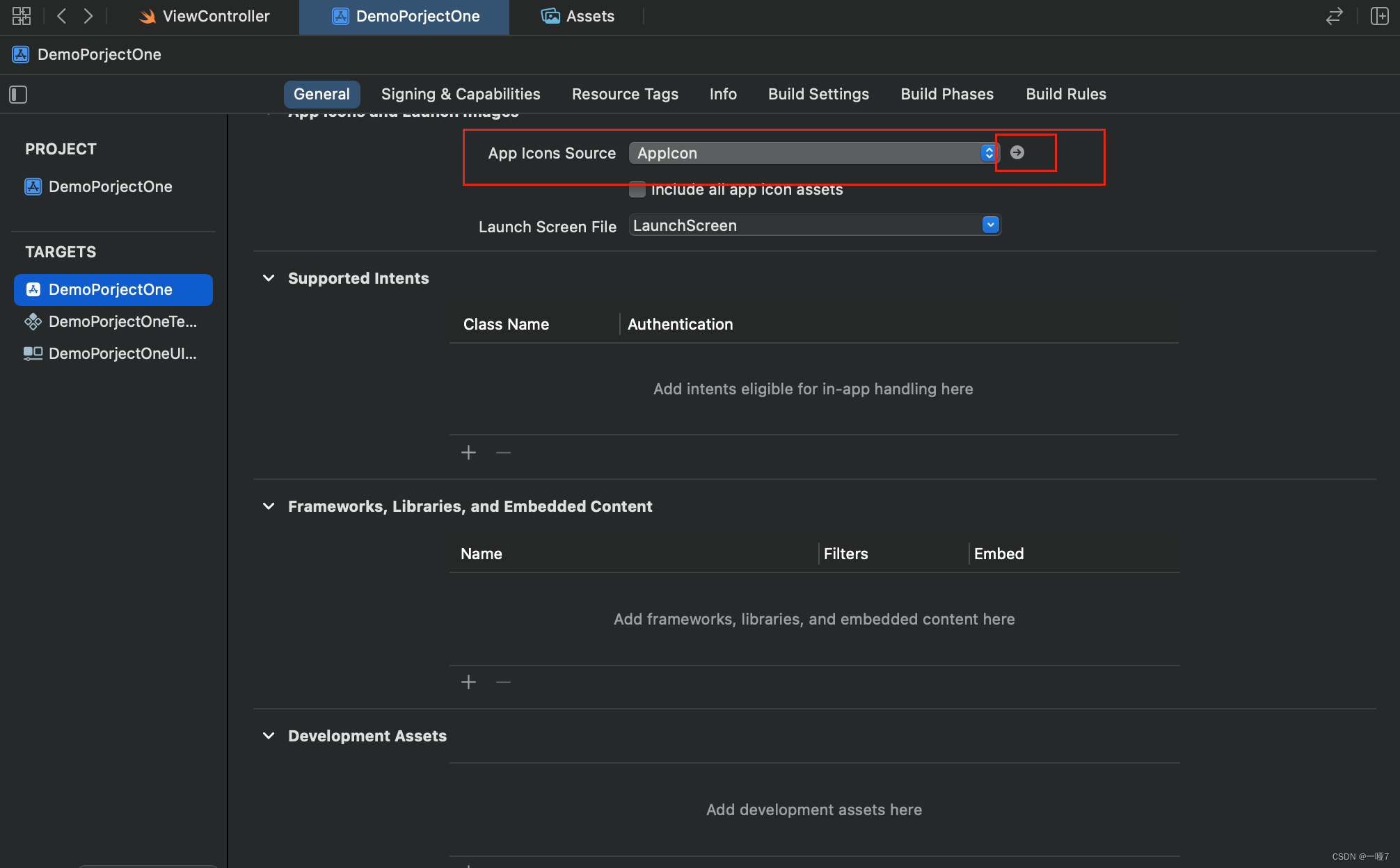This screenshot has height=868, width=1400.
Task: Go back with the left chevron
Action: point(62,16)
